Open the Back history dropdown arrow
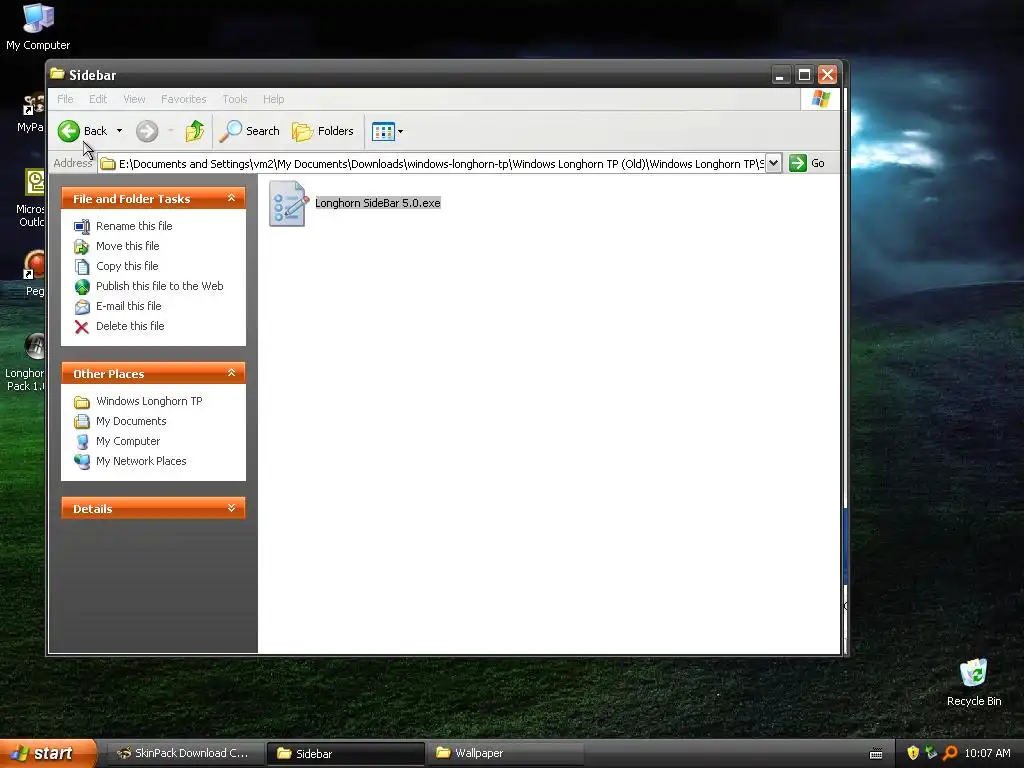Screen dimensions: 1024x768 (120, 131)
